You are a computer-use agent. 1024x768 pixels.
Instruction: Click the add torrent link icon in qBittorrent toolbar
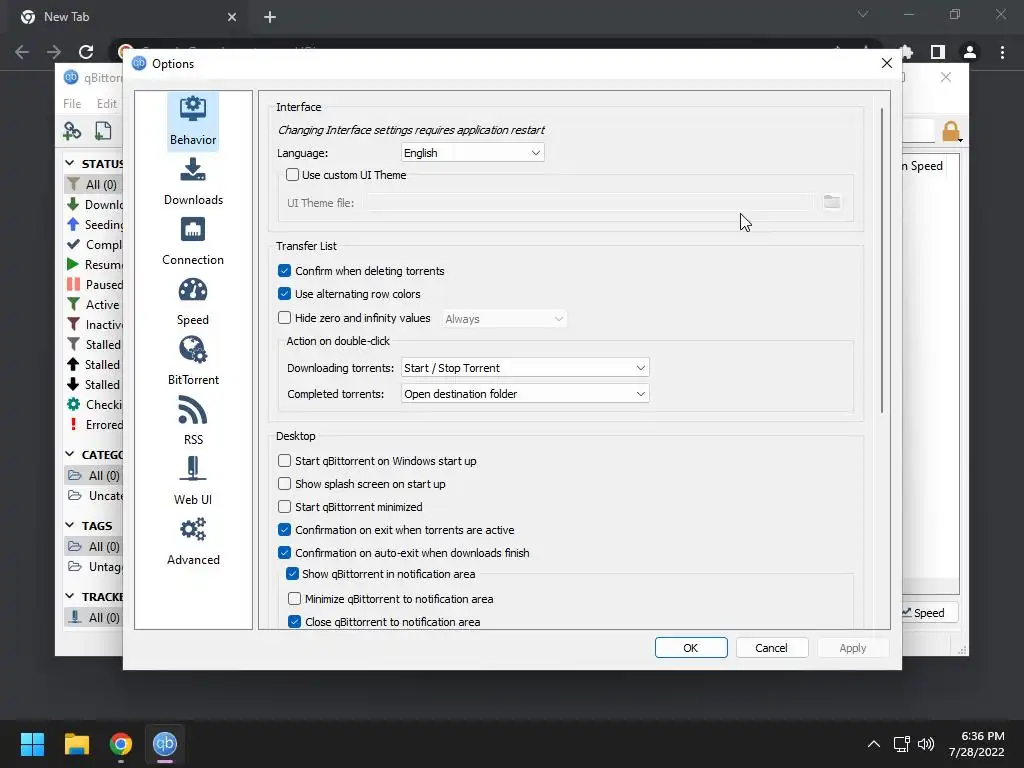click(x=72, y=131)
